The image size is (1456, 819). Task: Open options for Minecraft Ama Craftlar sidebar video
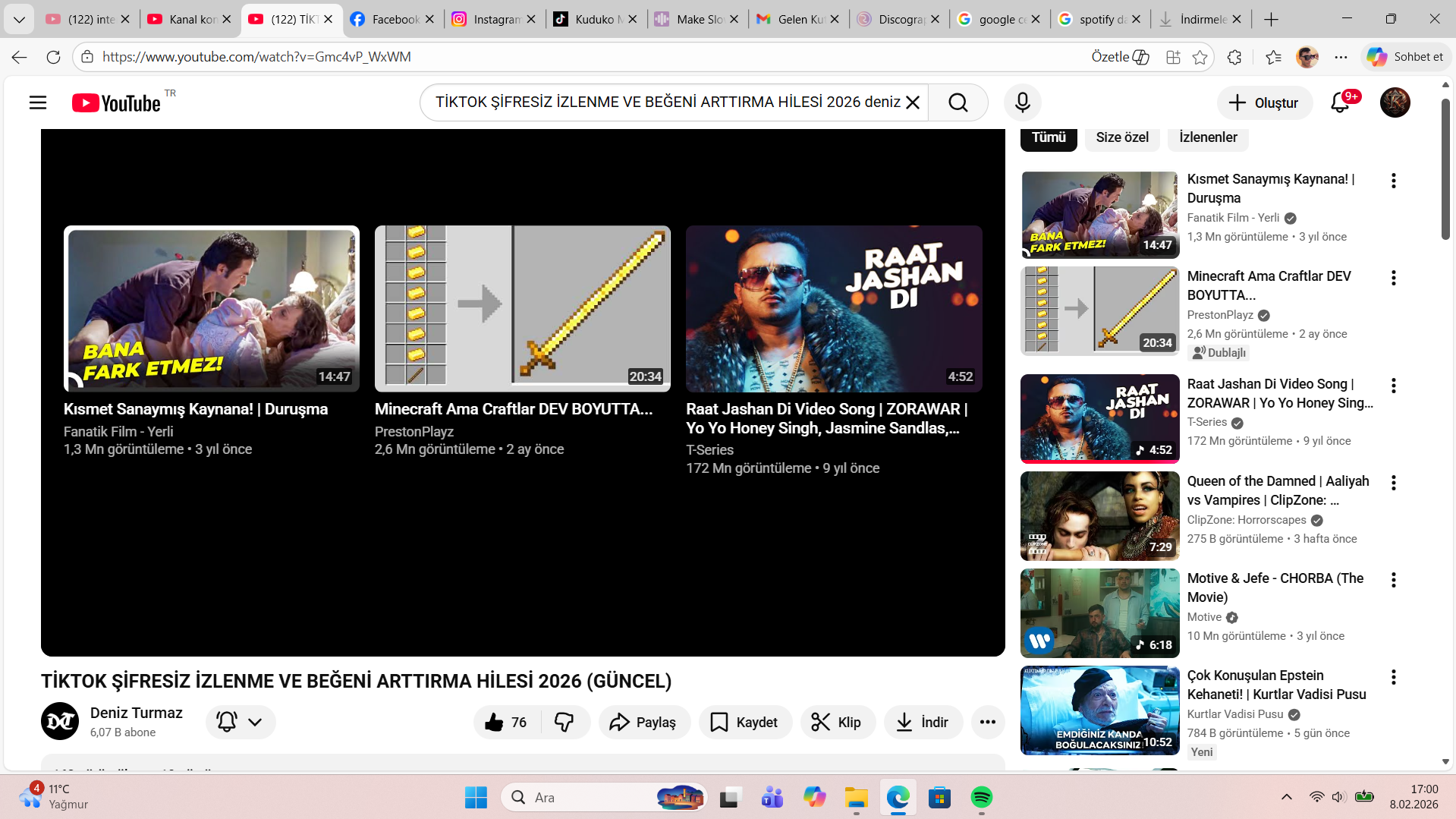[1393, 278]
